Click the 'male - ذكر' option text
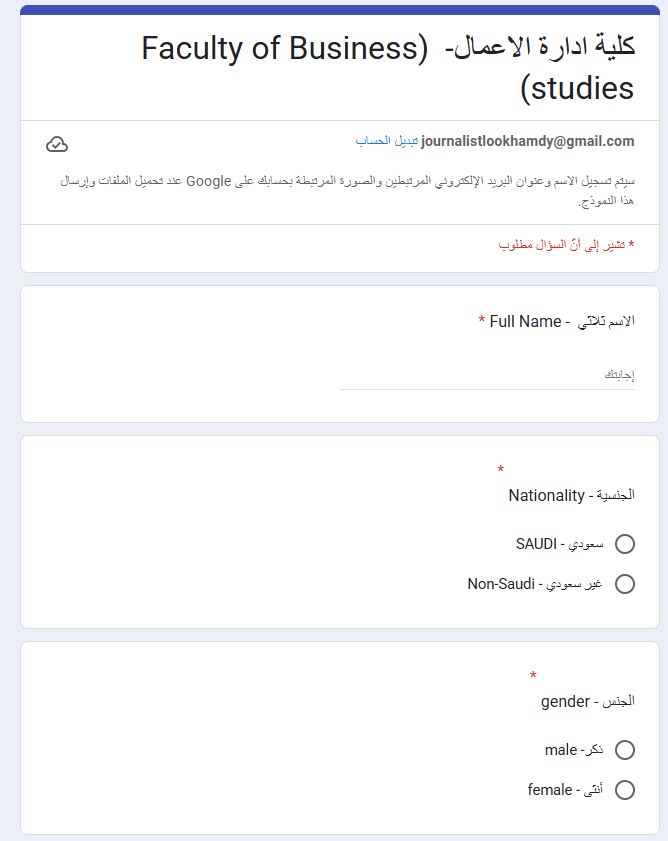The height and width of the screenshot is (841, 668). [573, 750]
